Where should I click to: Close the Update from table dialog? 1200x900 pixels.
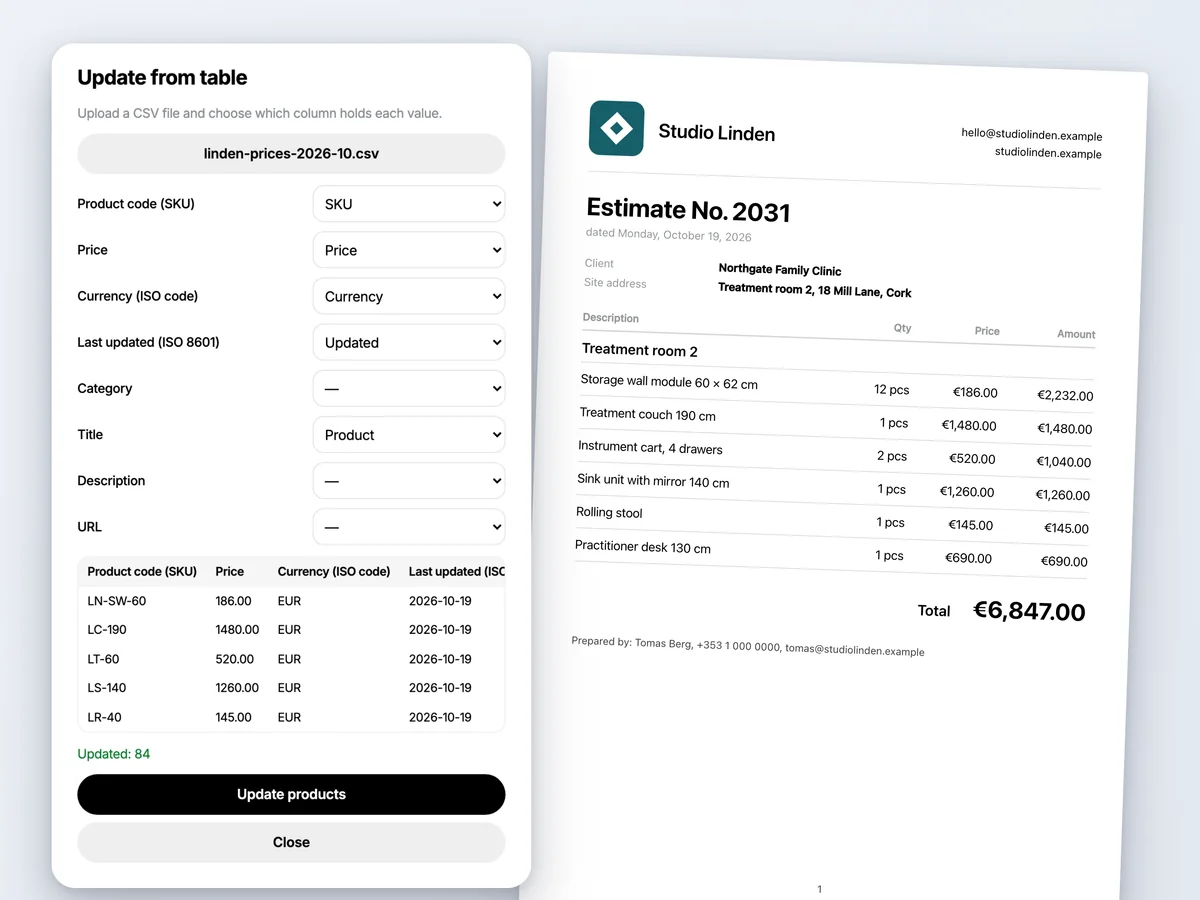point(291,842)
